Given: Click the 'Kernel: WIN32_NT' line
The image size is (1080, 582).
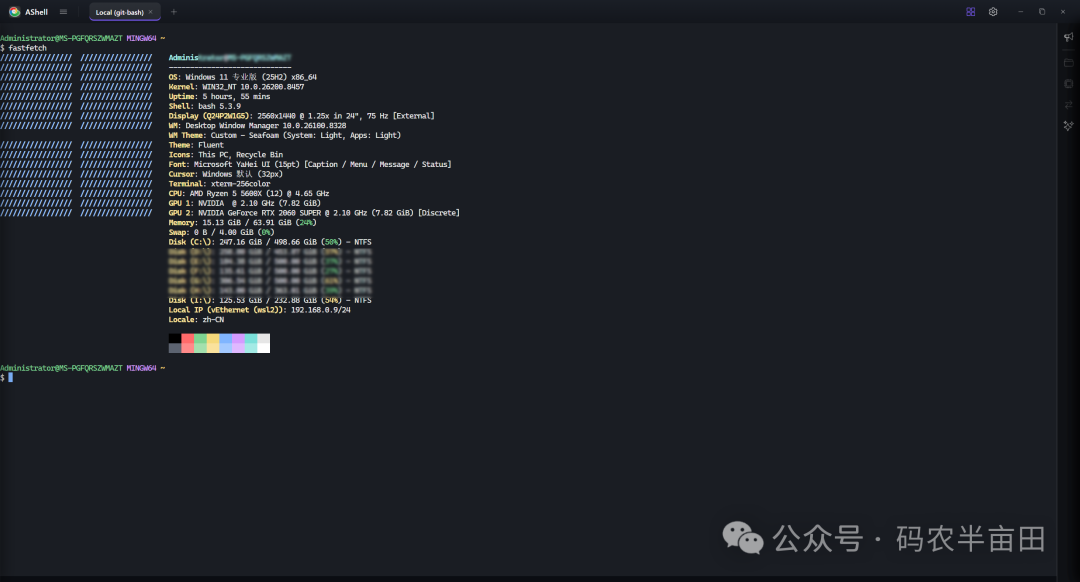Looking at the screenshot, I should tap(236, 87).
